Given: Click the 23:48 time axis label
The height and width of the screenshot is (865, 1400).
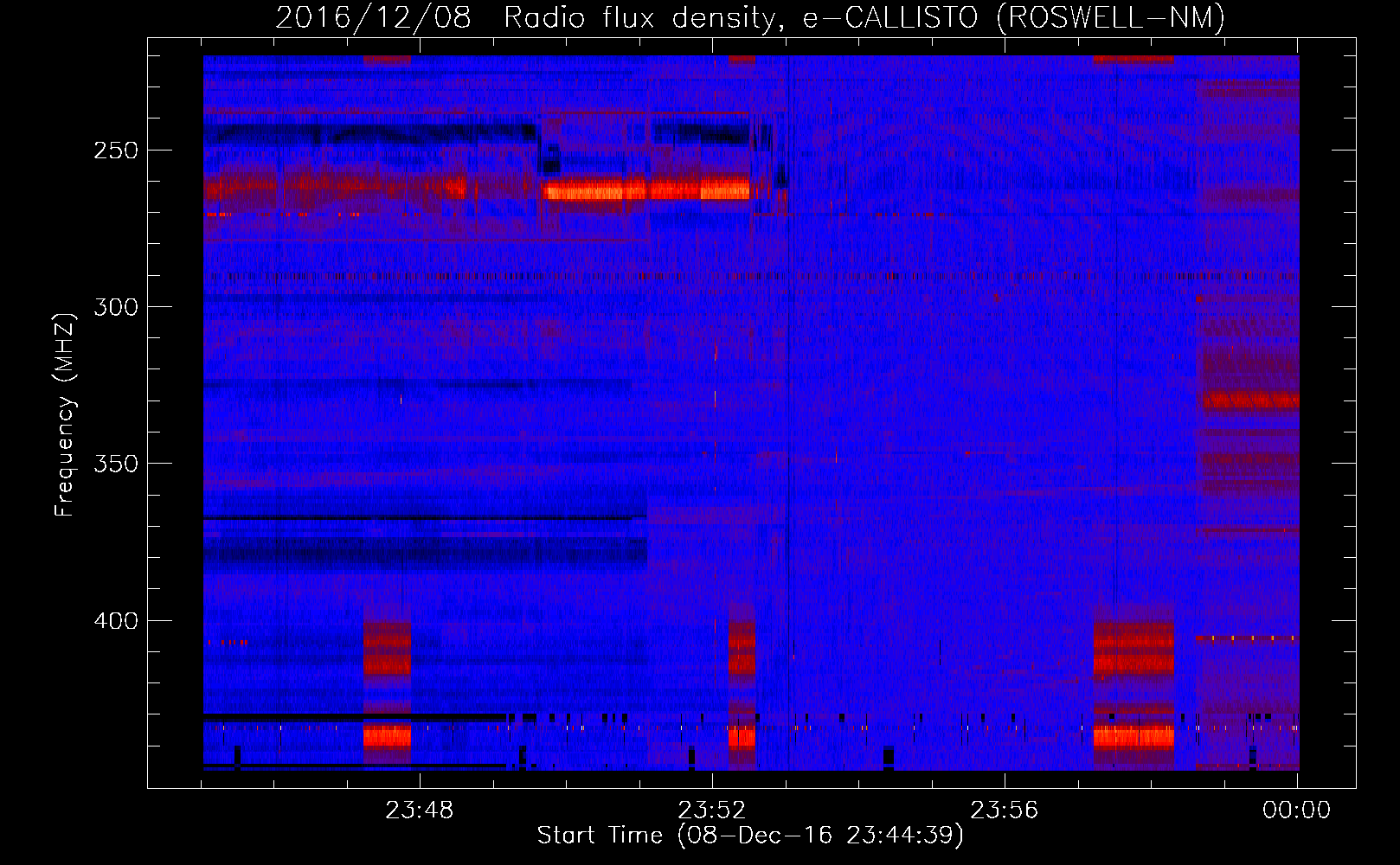Looking at the screenshot, I should pyautogui.click(x=420, y=811).
